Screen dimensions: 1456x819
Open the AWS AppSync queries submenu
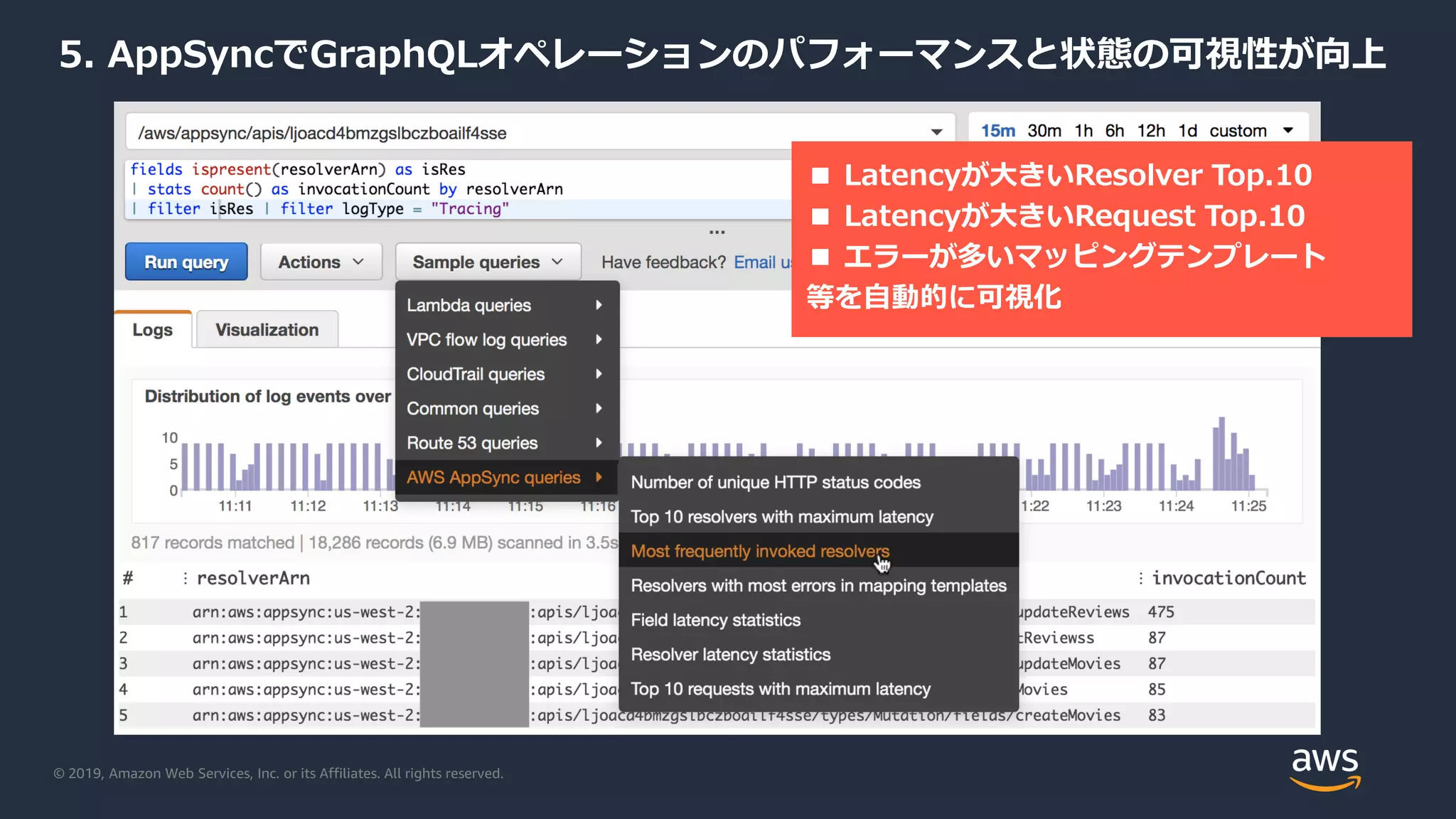[x=507, y=477]
